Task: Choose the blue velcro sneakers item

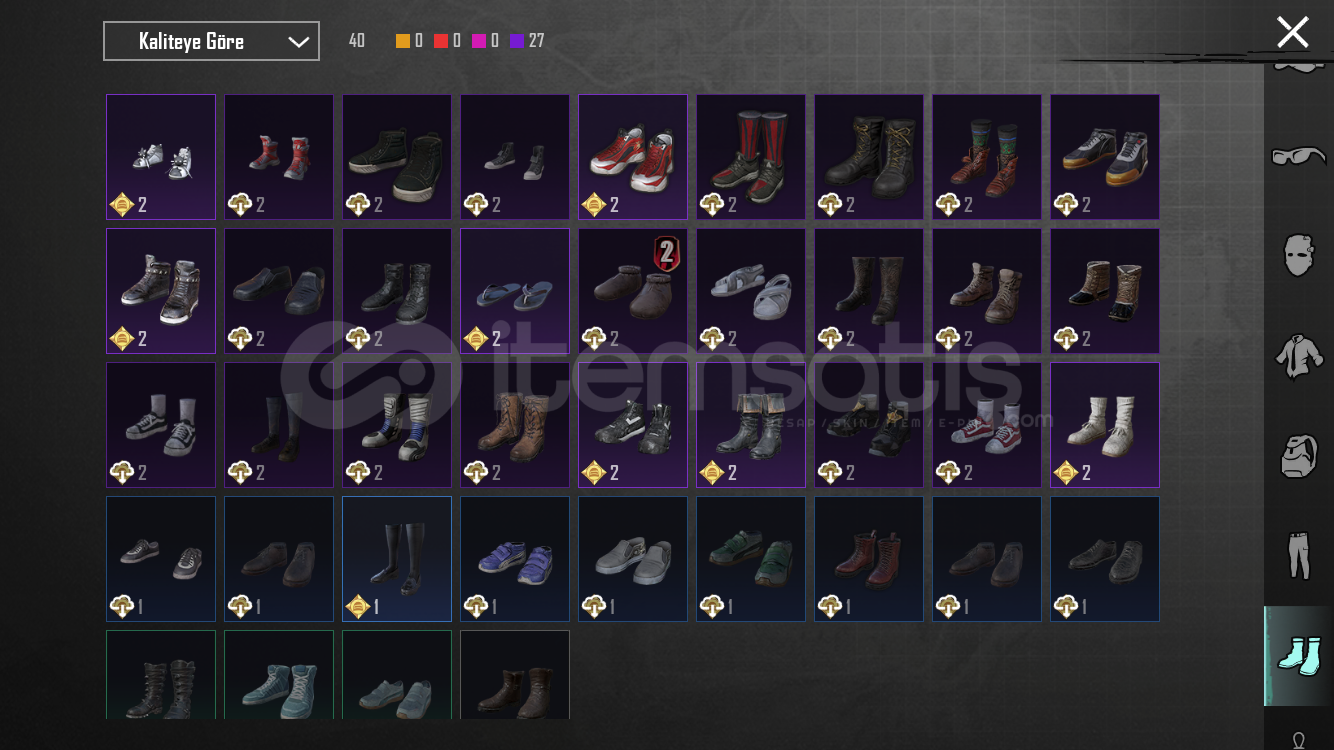Action: (x=515, y=559)
